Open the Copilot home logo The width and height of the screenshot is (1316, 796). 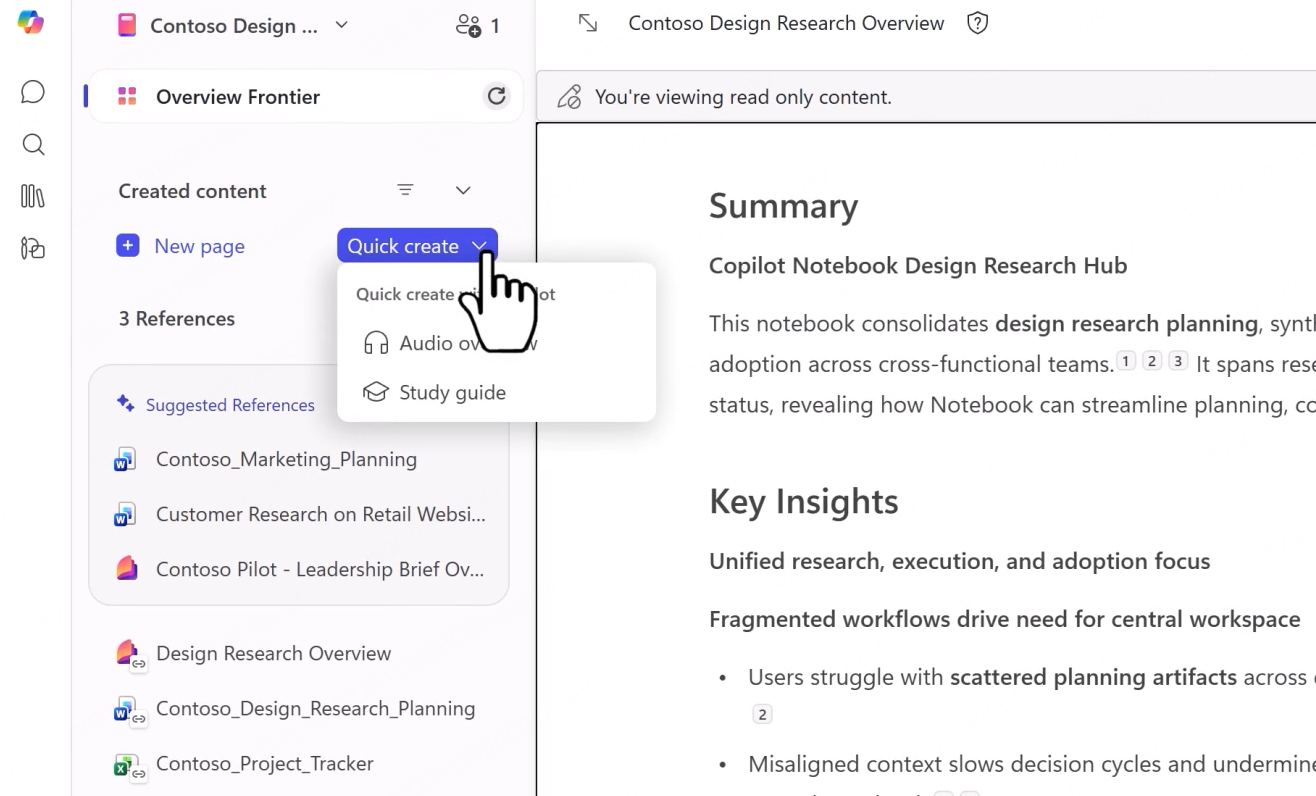coord(31,22)
